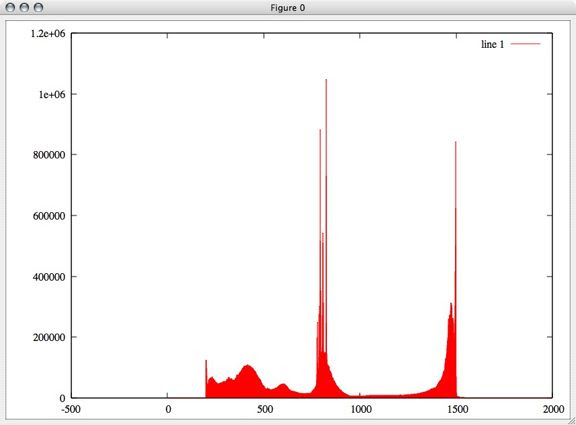Minimize the Figure 0 window
This screenshot has width=576, height=425.
[x=24, y=7]
